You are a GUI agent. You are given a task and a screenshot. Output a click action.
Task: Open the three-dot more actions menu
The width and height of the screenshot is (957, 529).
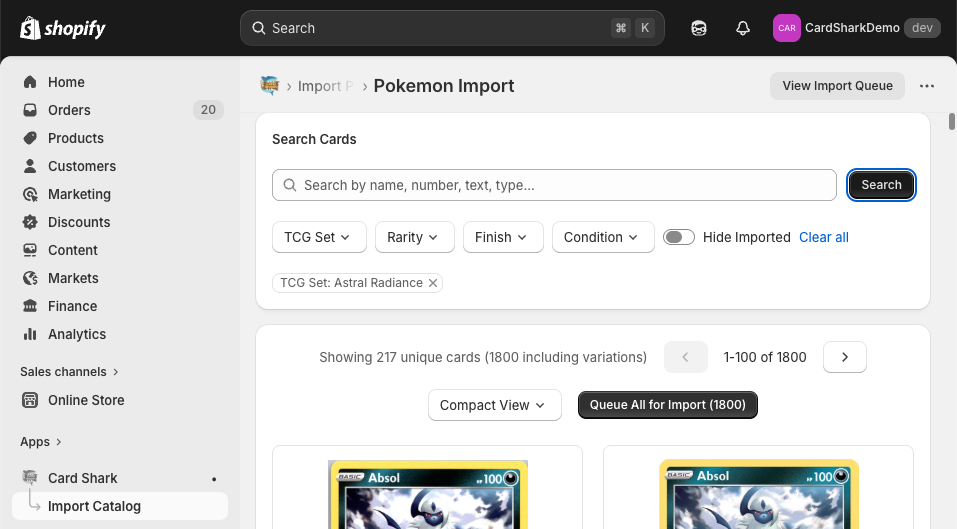pyautogui.click(x=926, y=86)
